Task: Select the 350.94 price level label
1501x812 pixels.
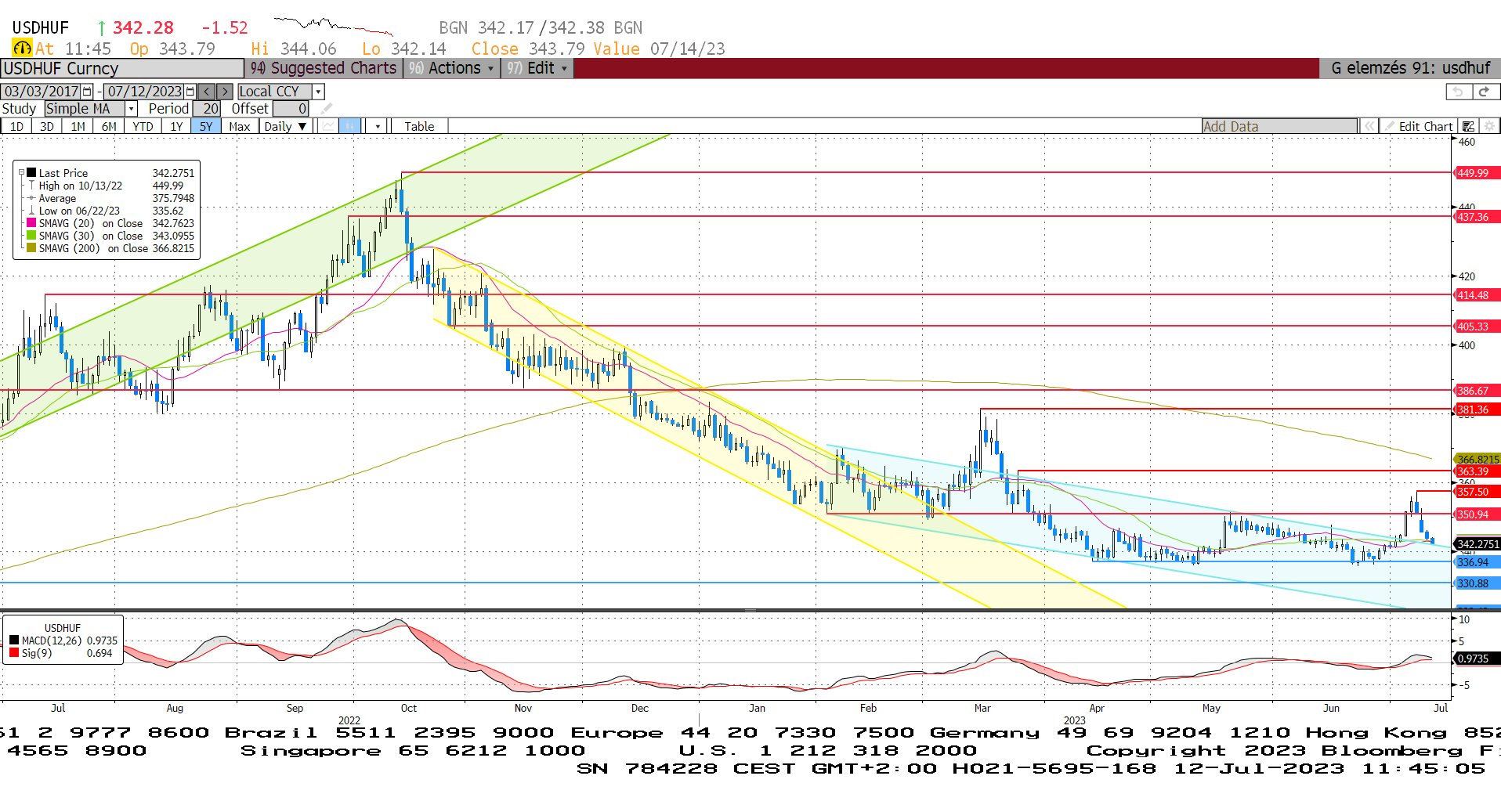Action: 1476,514
